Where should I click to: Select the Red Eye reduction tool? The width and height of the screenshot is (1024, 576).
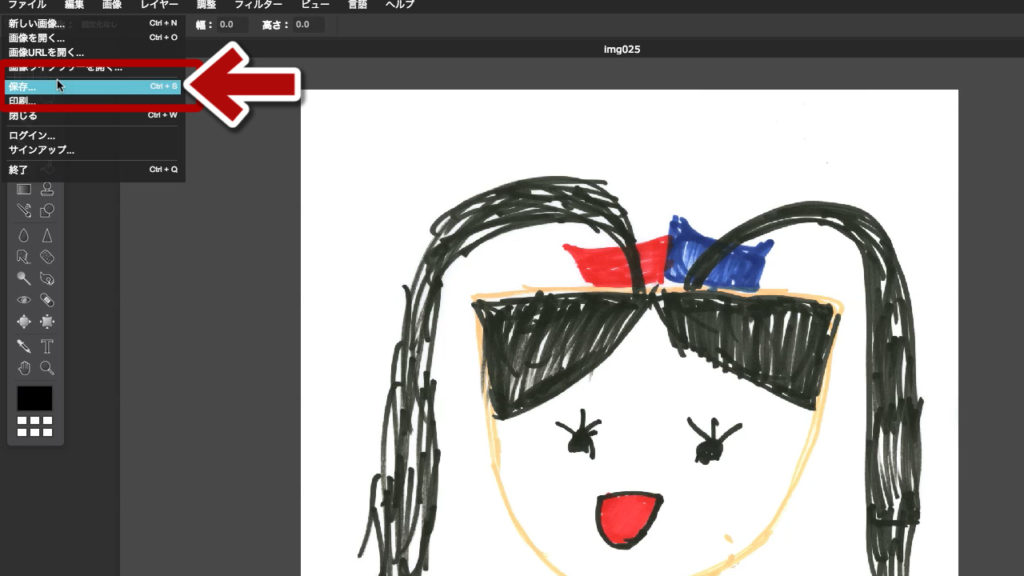[x=24, y=300]
